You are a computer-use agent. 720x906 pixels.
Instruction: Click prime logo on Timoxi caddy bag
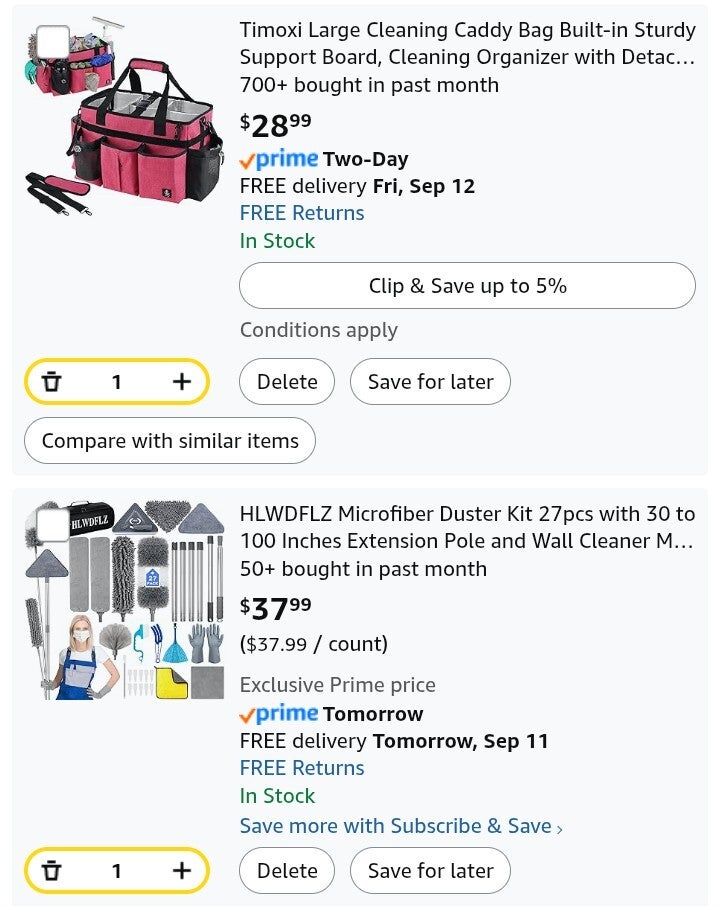coord(279,159)
